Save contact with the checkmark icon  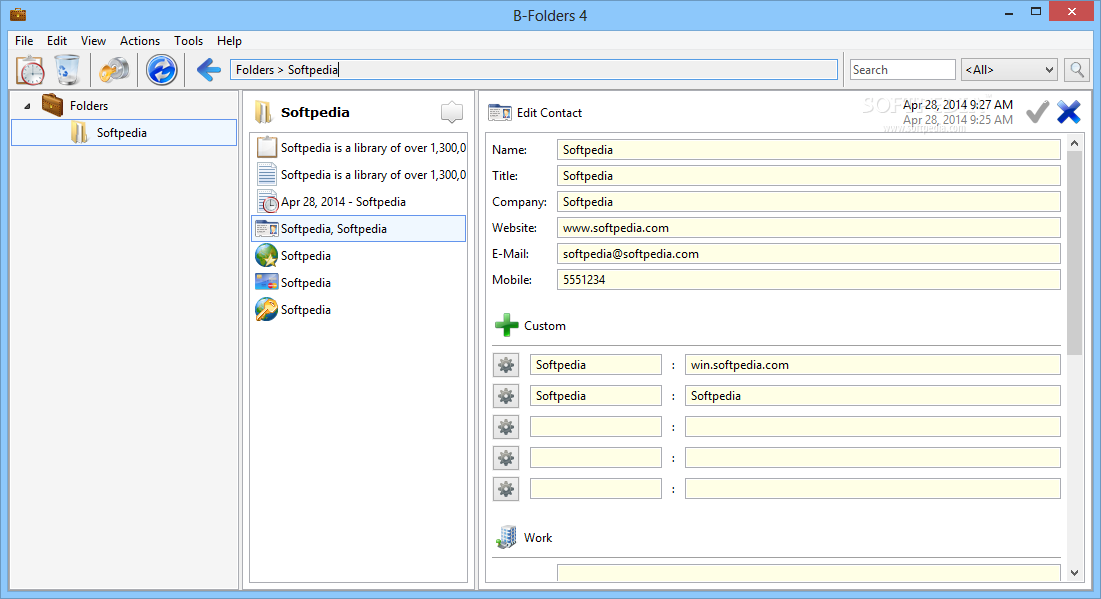pos(1037,112)
